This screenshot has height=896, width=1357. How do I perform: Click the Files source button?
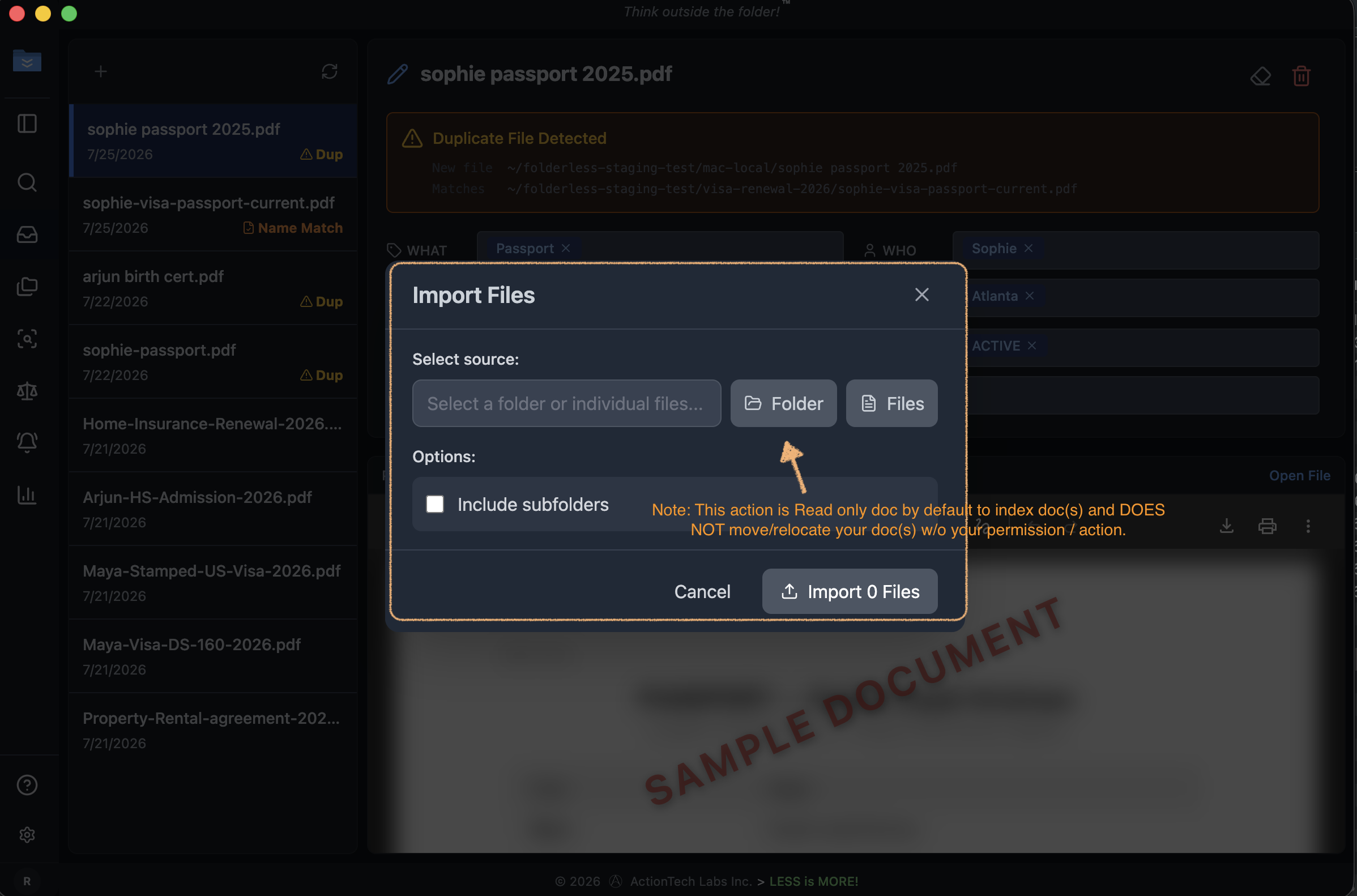click(x=891, y=403)
